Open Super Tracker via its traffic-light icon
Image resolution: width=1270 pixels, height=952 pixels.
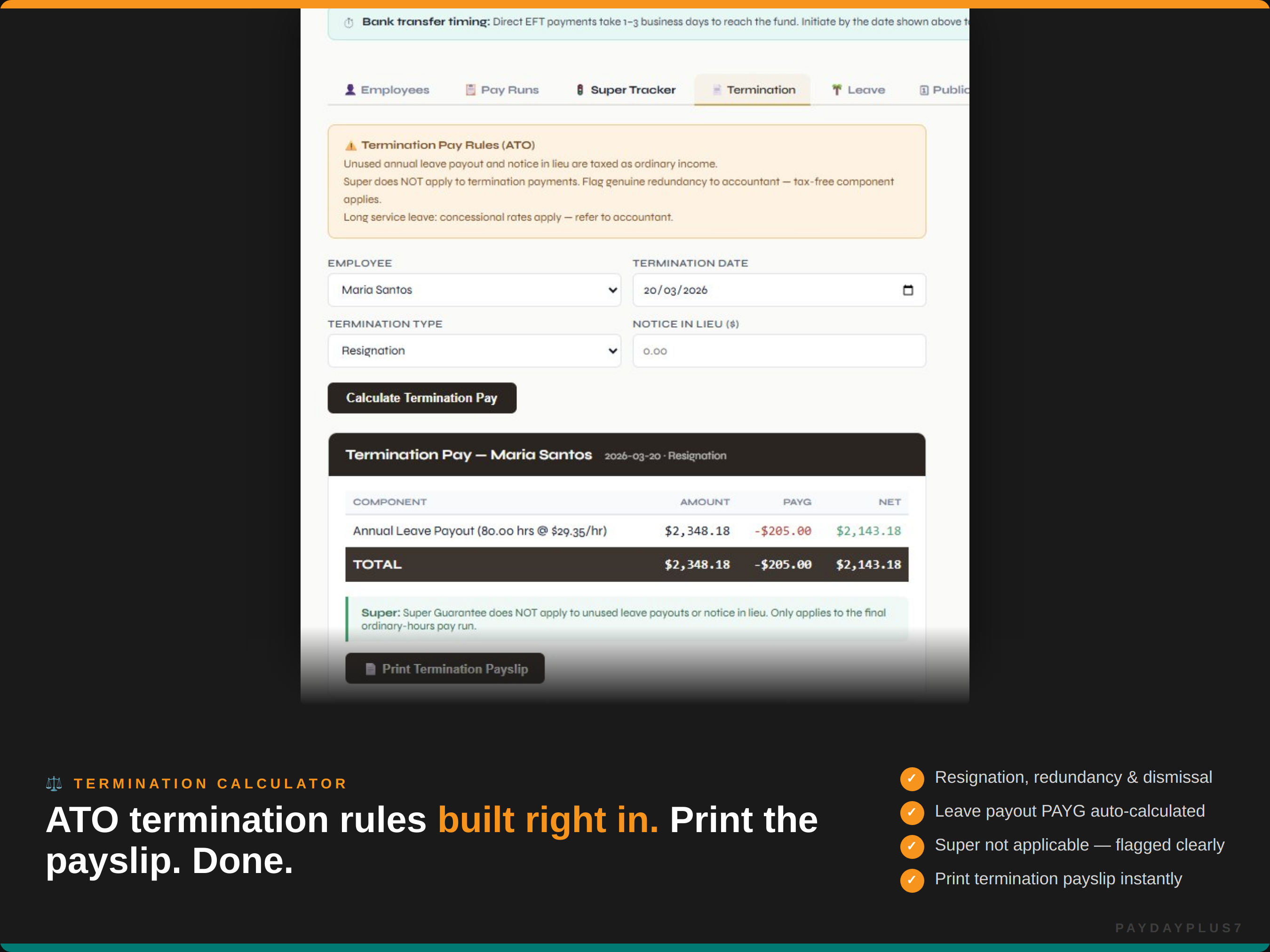pos(580,89)
